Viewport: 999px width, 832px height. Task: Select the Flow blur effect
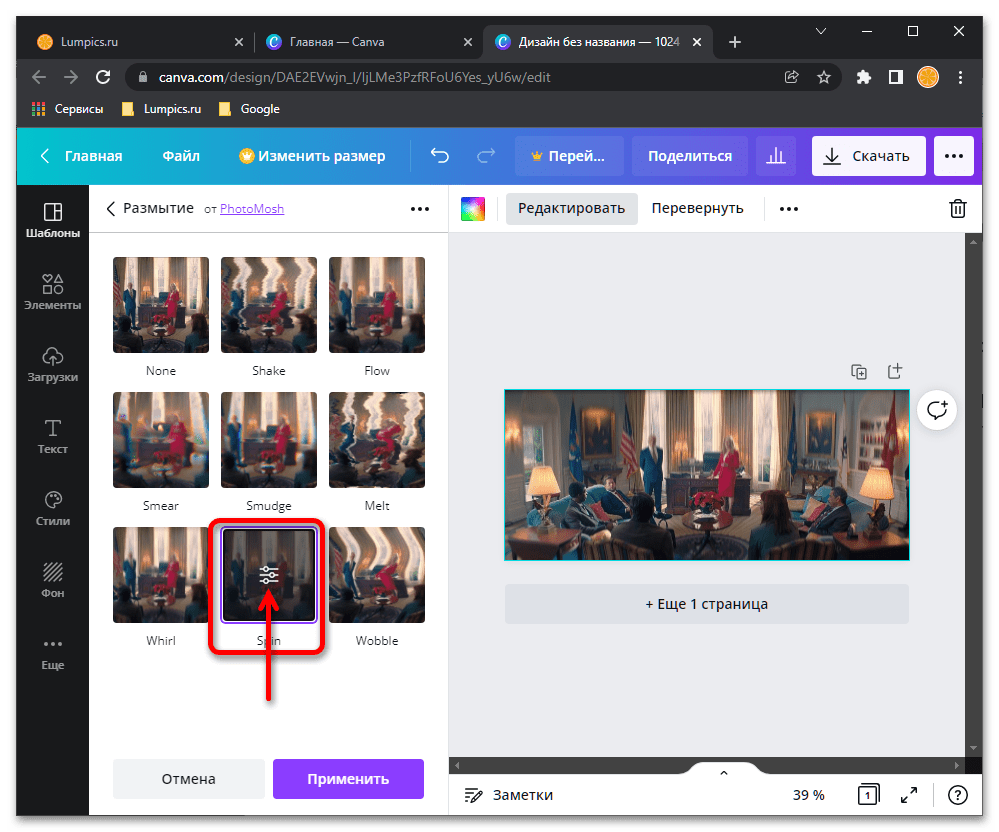click(x=377, y=305)
